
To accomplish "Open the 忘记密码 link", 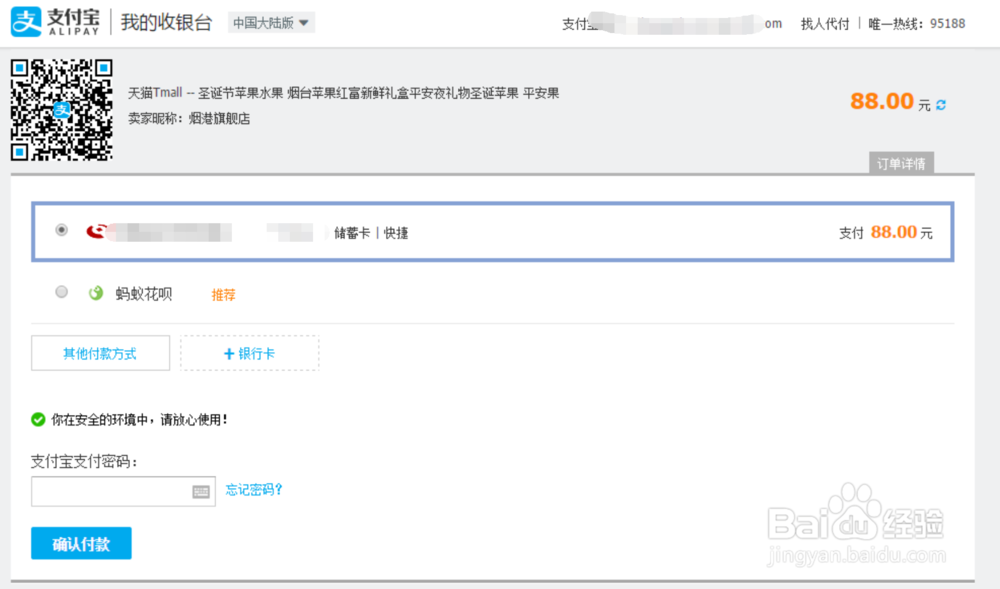I will click(x=253, y=491).
